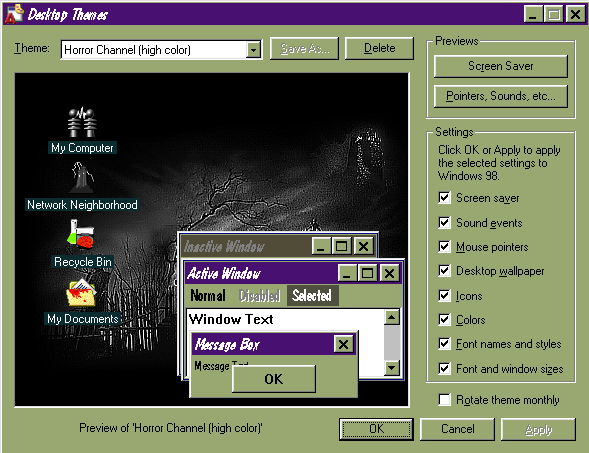
Task: Click the Desktop Themes title bar icon
Action: pos(14,14)
